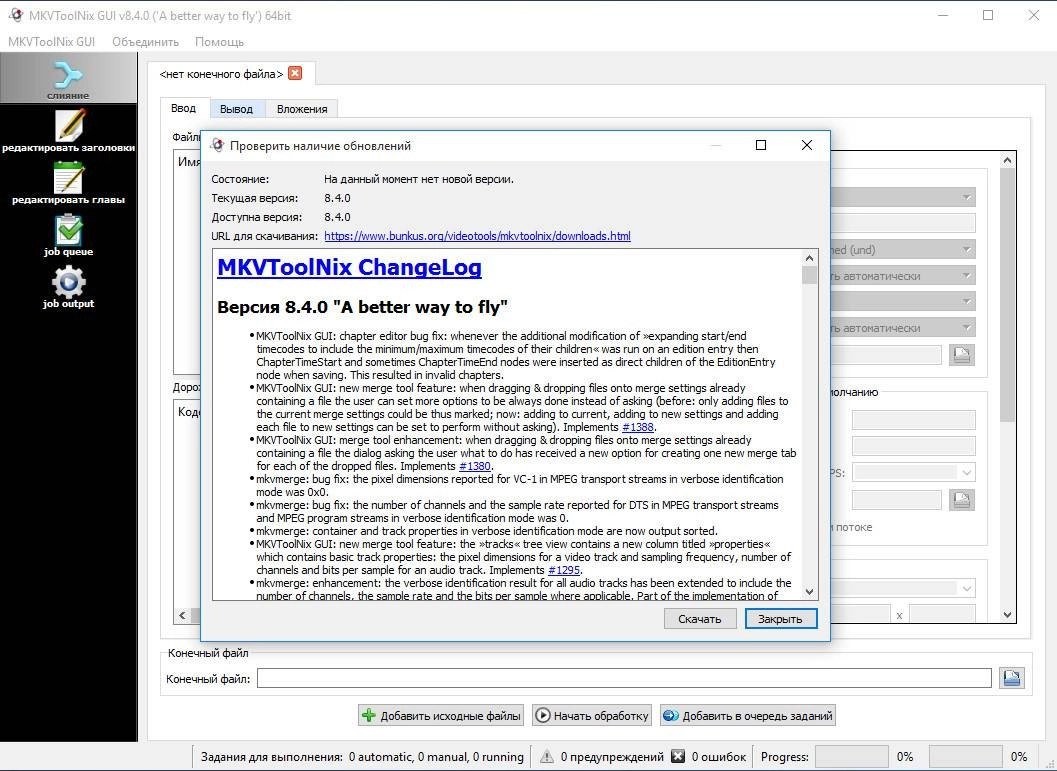
Task: Click the Текущая версия label
Action: point(255,198)
